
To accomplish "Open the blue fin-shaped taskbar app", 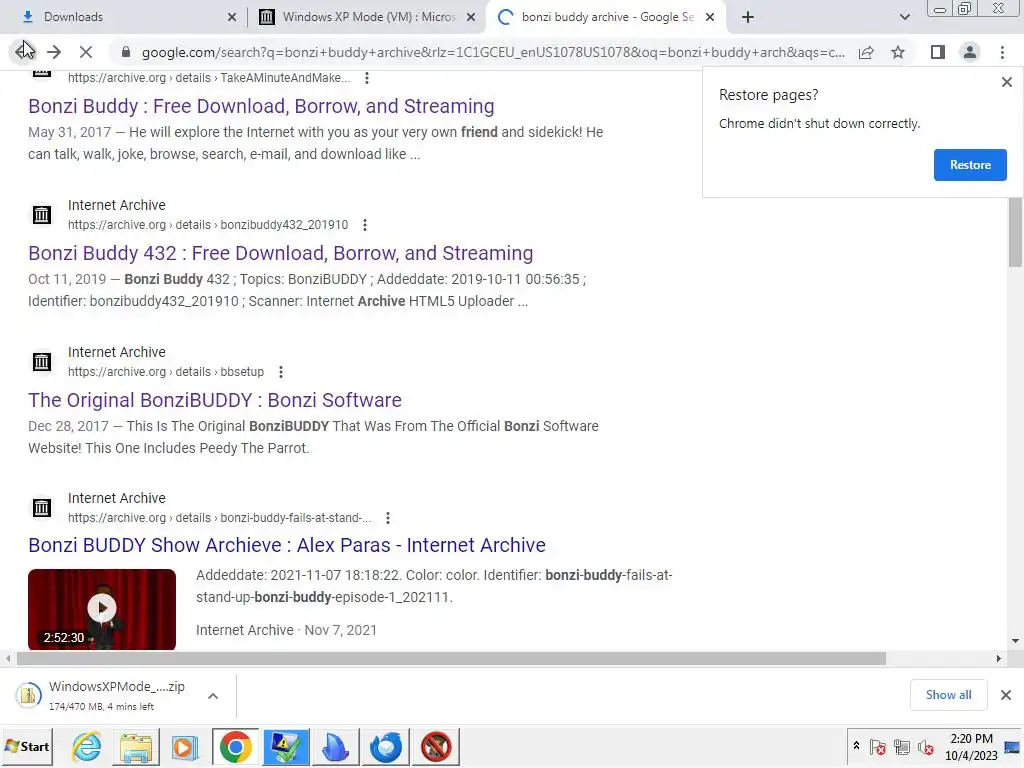I will point(336,746).
